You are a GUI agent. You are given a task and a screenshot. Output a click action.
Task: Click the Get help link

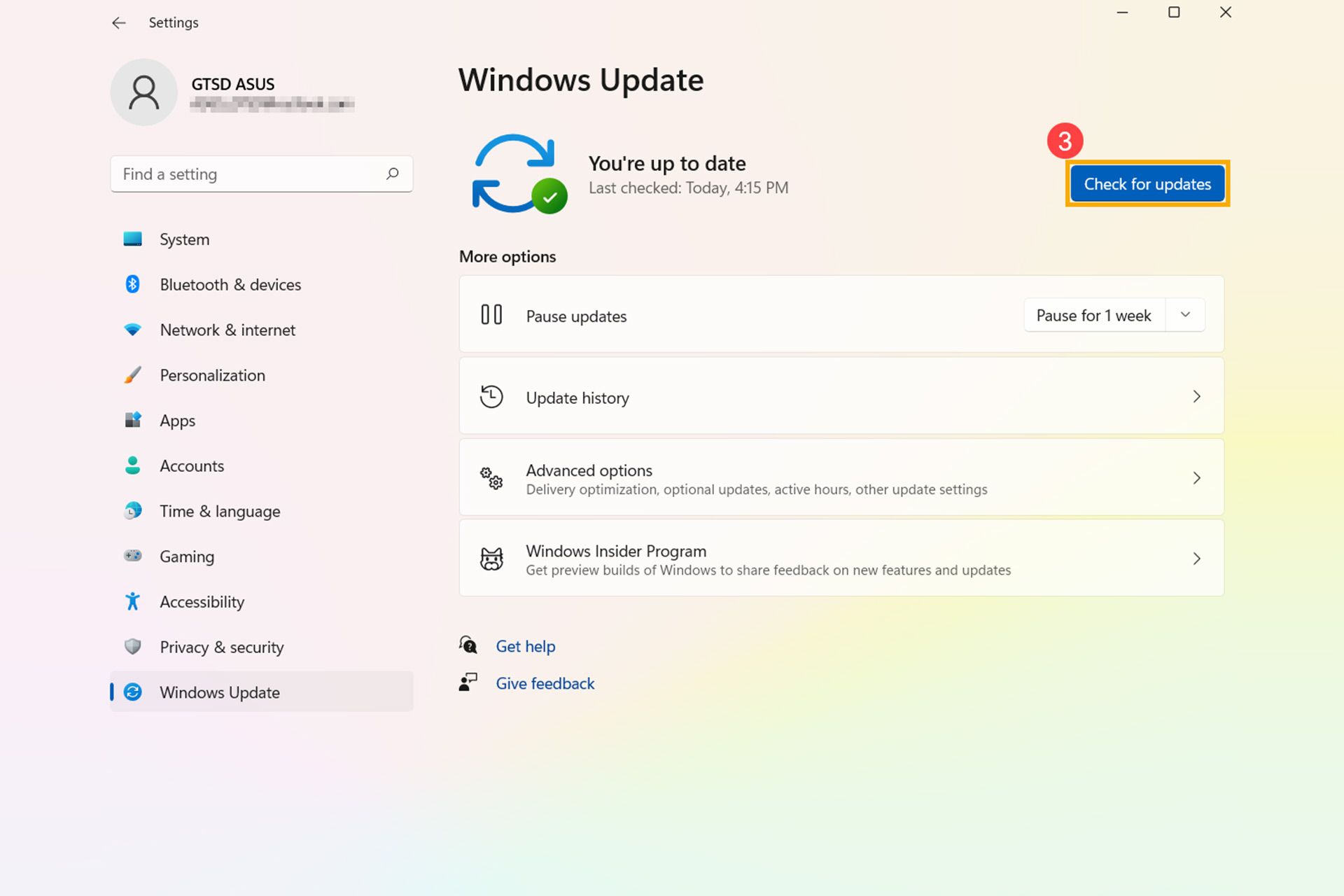point(525,645)
